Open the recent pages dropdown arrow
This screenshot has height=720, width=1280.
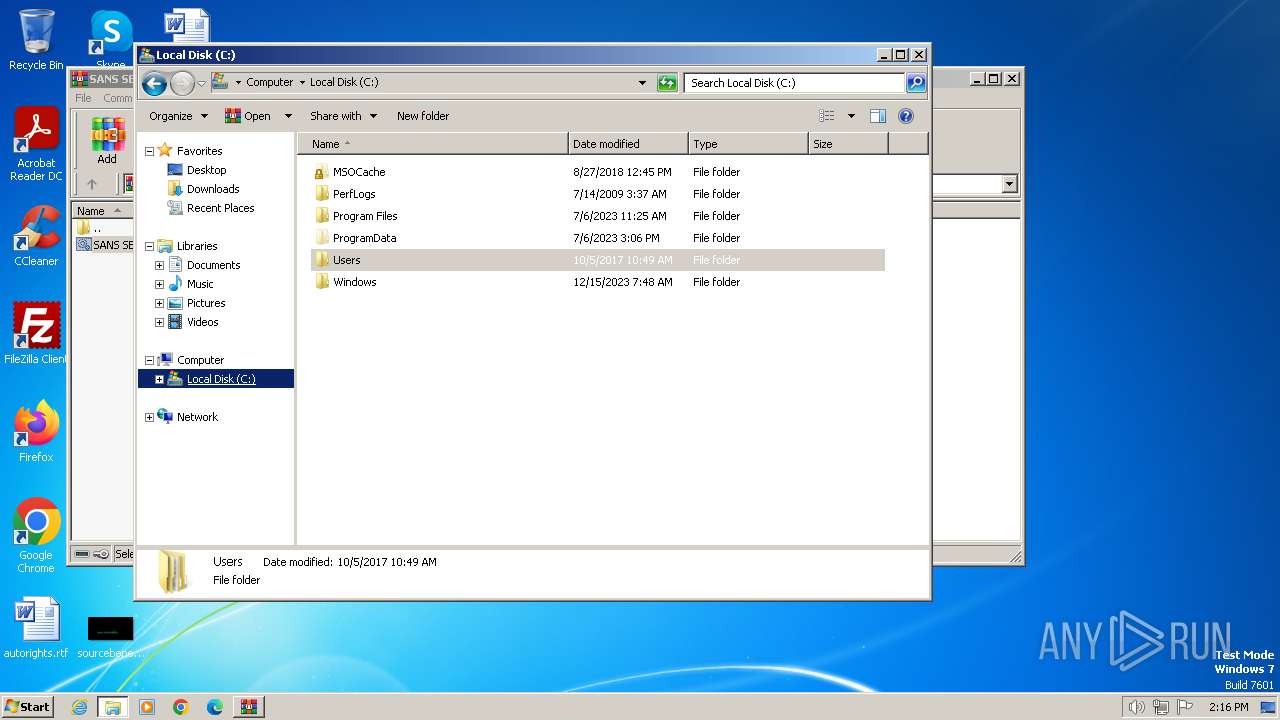tap(201, 83)
